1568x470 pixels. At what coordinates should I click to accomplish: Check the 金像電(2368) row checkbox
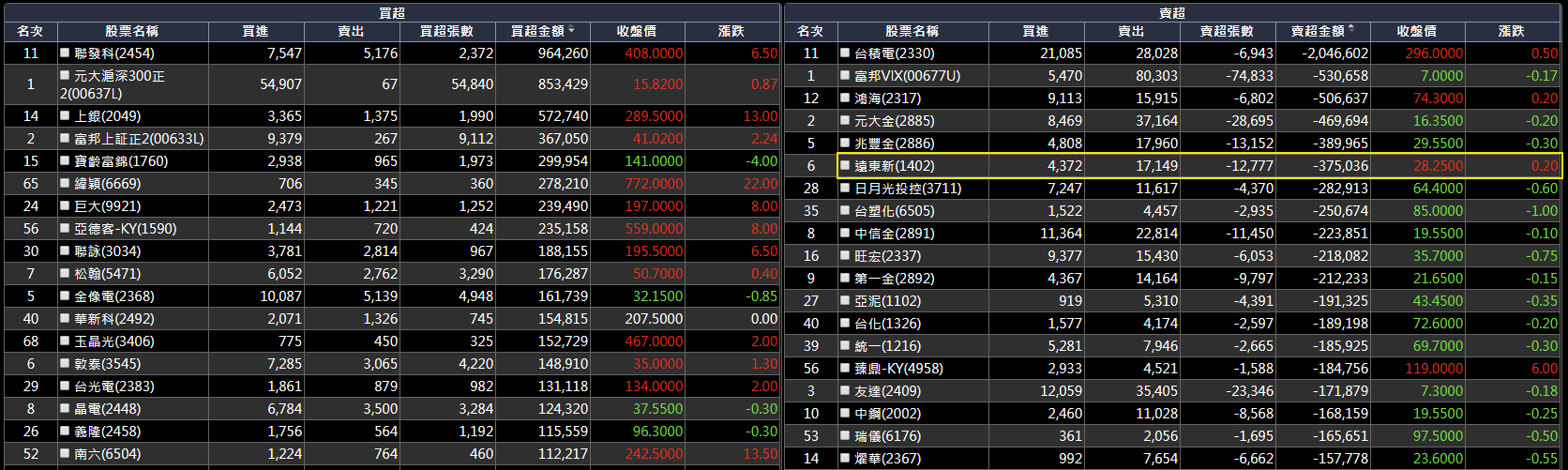click(65, 296)
